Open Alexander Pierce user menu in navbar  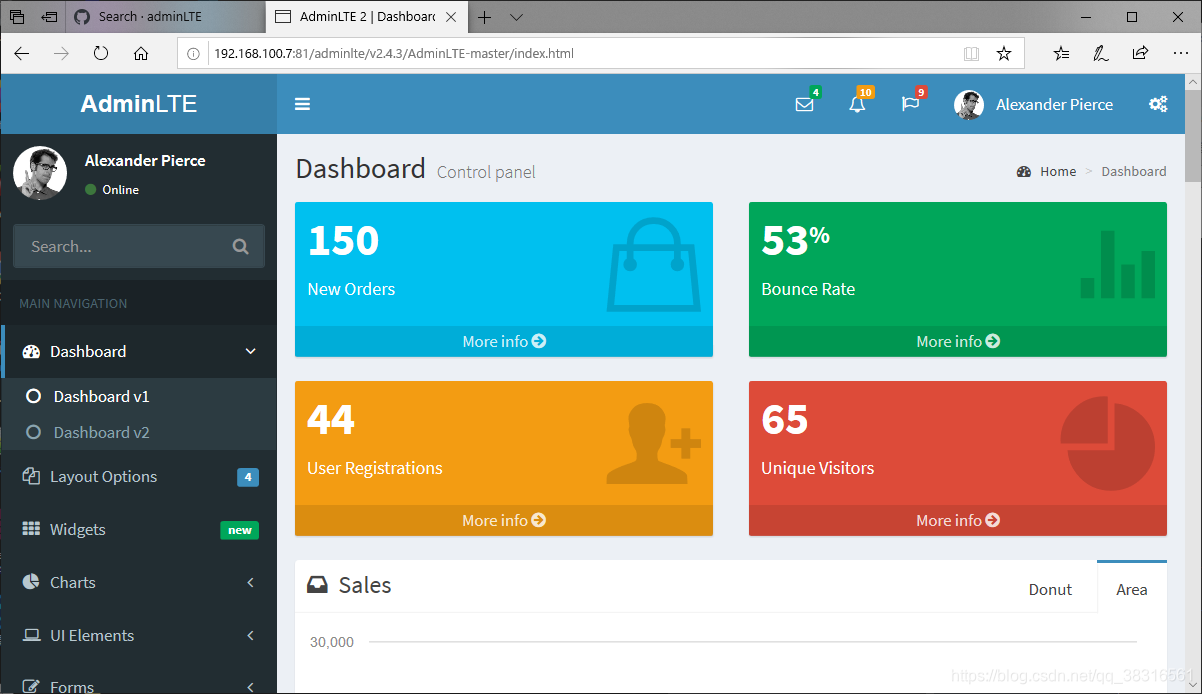(x=1034, y=104)
